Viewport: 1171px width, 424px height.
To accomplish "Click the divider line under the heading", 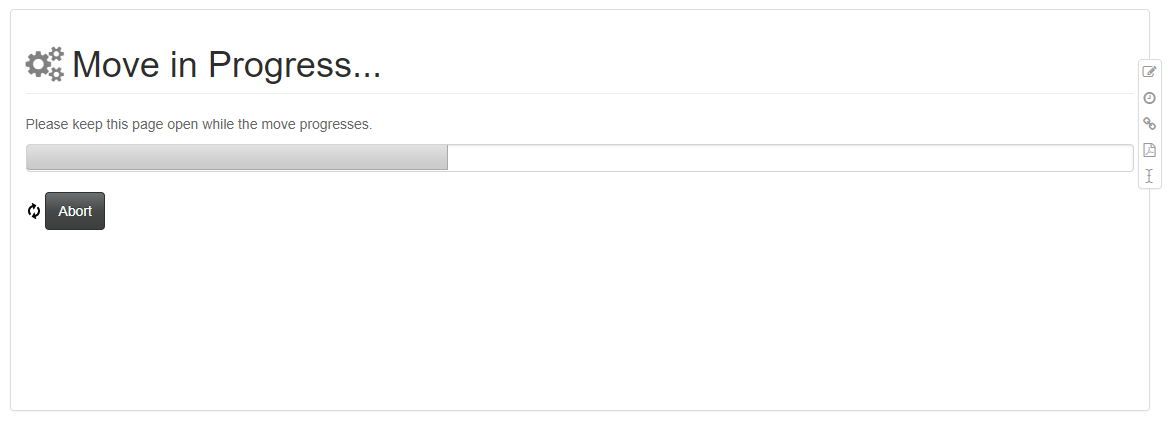I will pyautogui.click(x=580, y=93).
